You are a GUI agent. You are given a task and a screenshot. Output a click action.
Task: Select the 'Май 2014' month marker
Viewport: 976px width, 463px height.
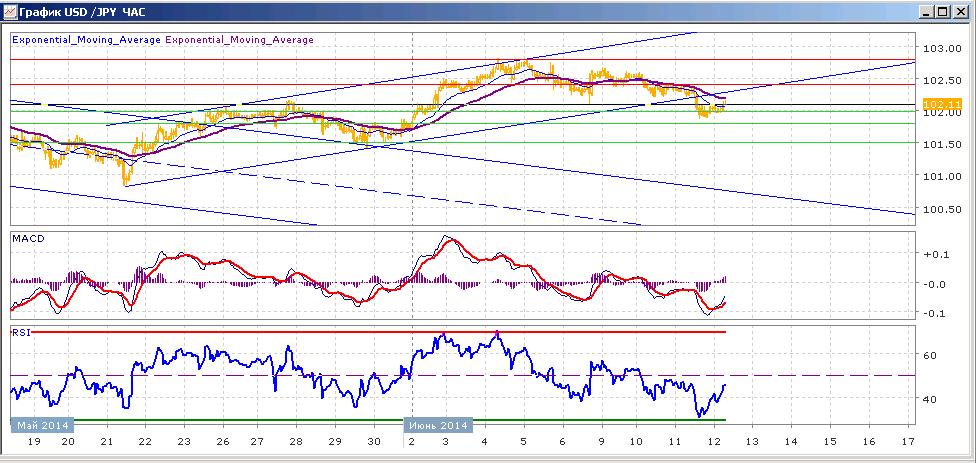[42, 425]
